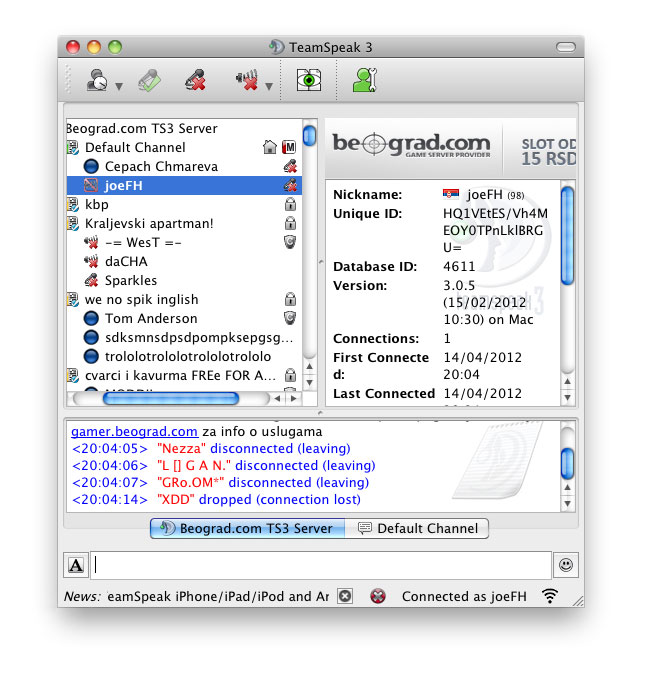The image size is (656, 680).
Task: Select the Kraljevski apartman! channel
Action: click(x=184, y=224)
